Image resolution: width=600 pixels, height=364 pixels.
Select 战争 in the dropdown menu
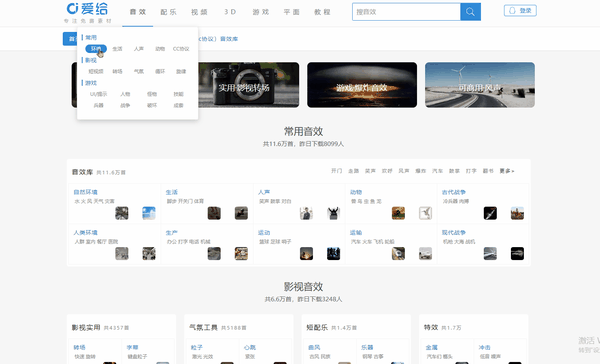click(x=125, y=105)
